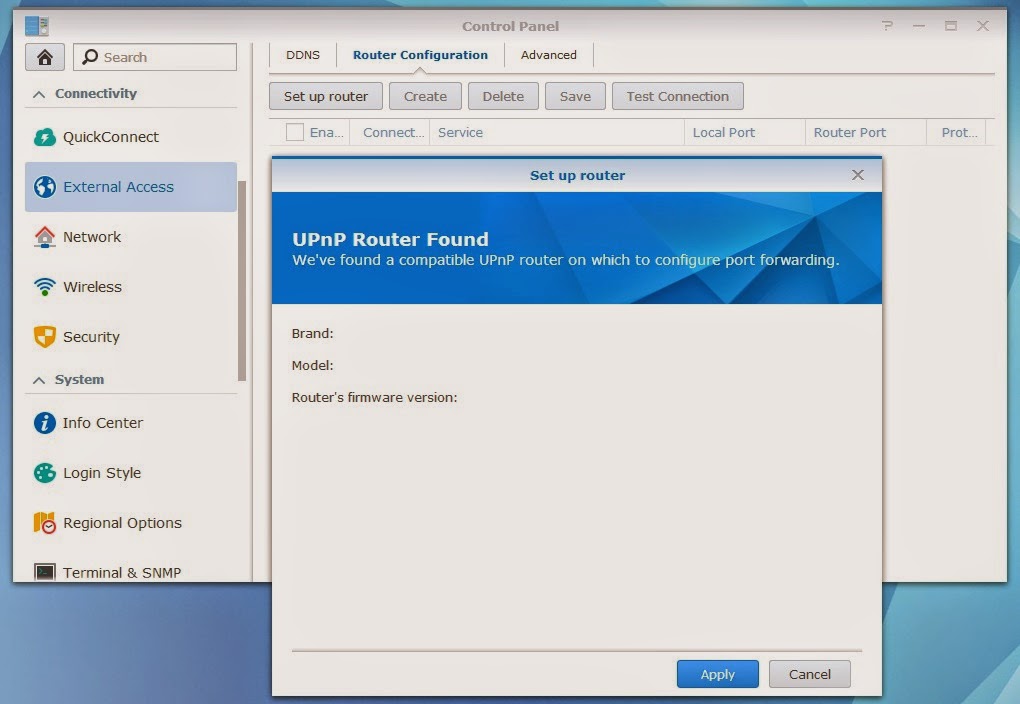Collapse the Connectivity section

40,93
